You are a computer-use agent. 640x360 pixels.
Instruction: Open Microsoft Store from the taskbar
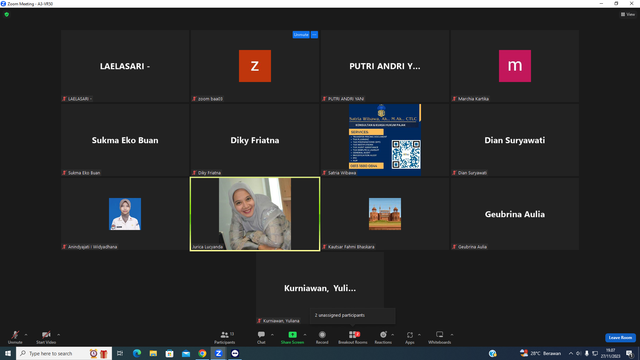tap(169, 353)
